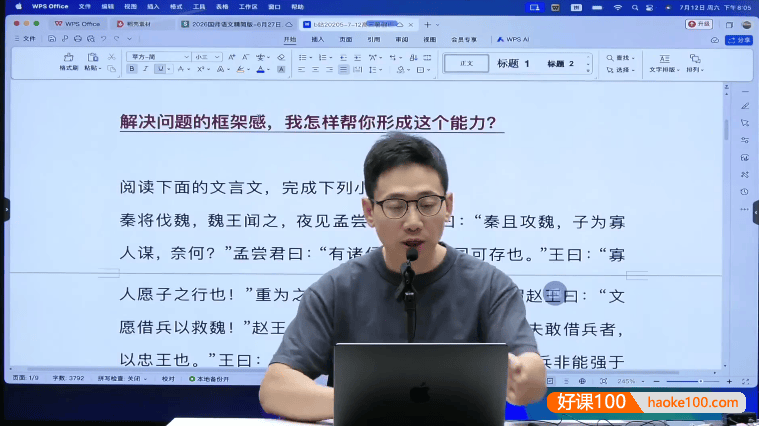Adjust the zoom slider in status bar
The image size is (759, 426).
(693, 381)
